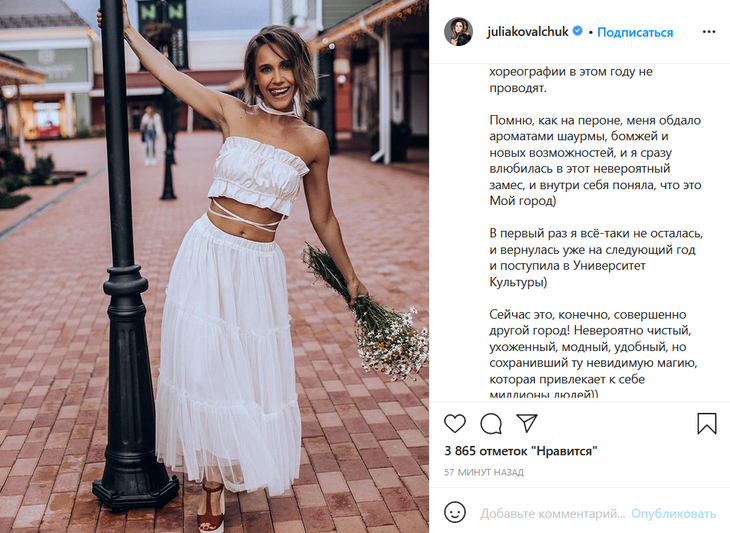Open emoji picker smiley icon
The height and width of the screenshot is (533, 730).
click(x=455, y=513)
